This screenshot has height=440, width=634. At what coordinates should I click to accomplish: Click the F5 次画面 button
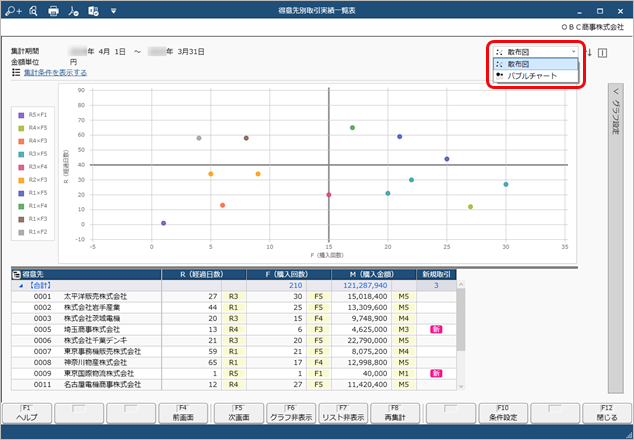[x=239, y=413]
